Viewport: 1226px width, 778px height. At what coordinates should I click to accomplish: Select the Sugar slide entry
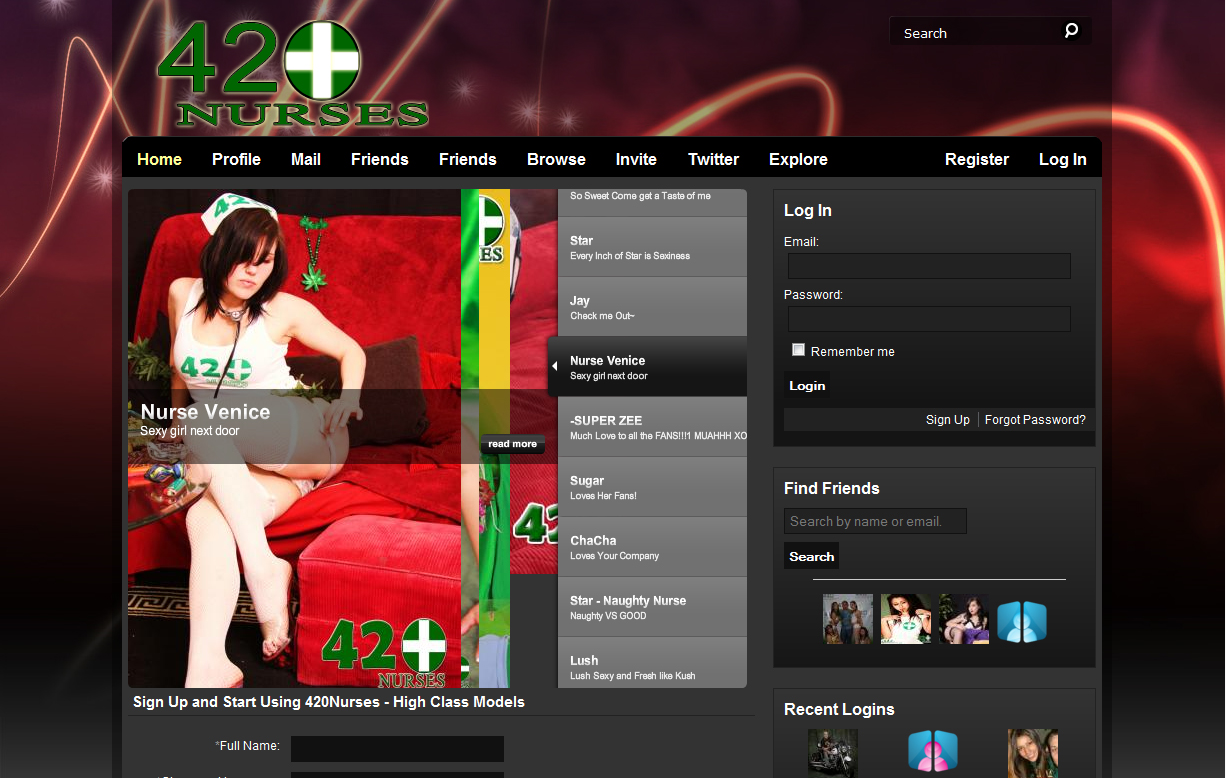[x=652, y=487]
